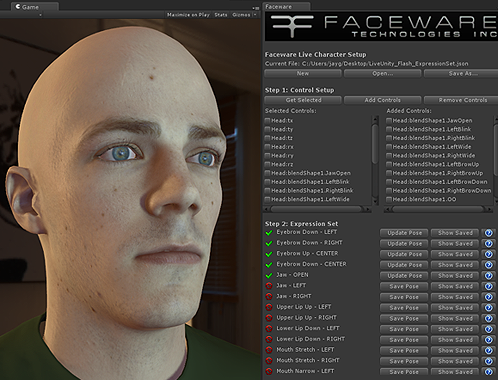Click the blue help icon for Lower Lip Down - LEFT
The width and height of the screenshot is (498, 380).
[x=488, y=329]
